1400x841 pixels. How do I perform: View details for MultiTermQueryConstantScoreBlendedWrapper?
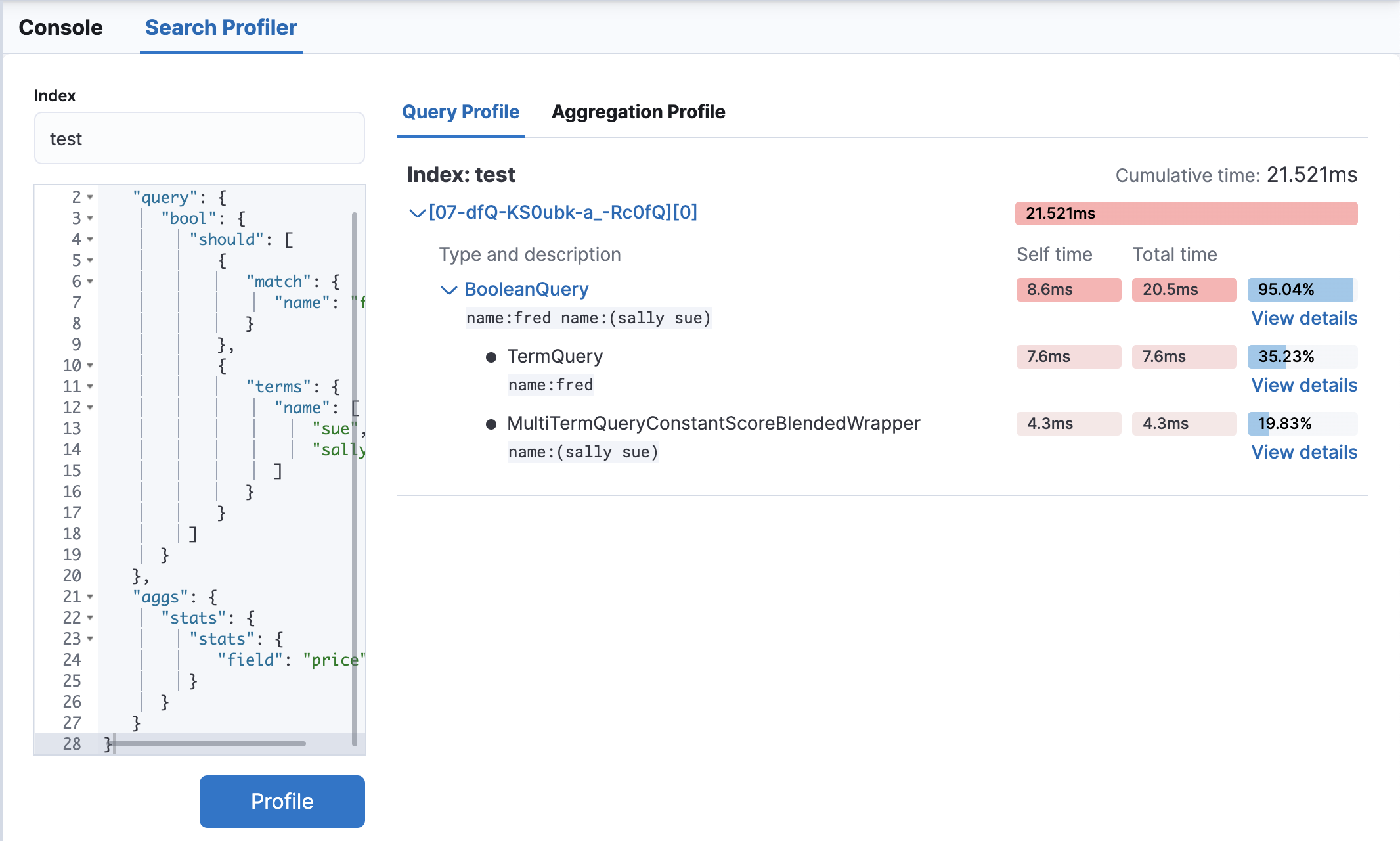(x=1303, y=452)
